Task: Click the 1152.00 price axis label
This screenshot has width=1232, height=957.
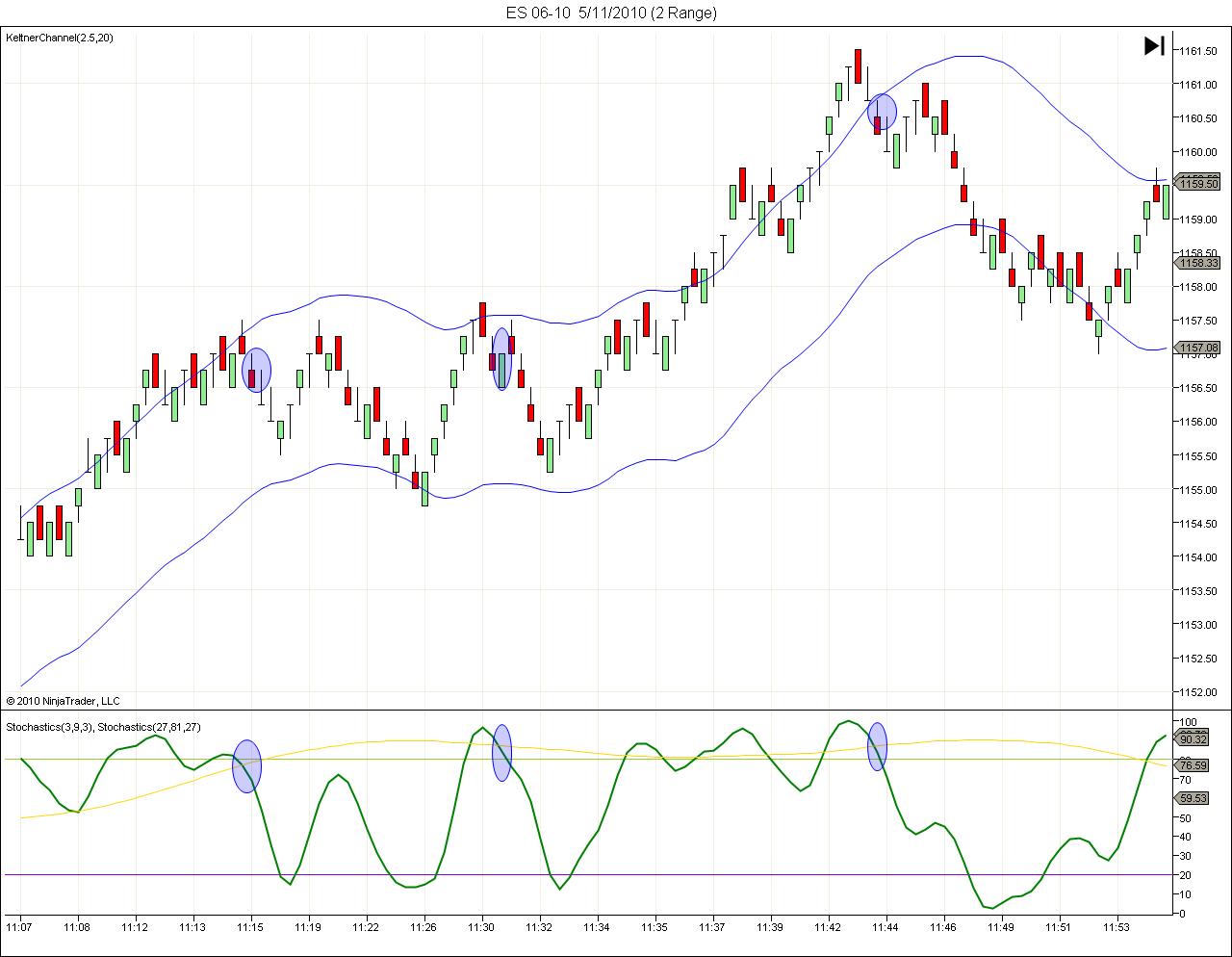Action: (x=1197, y=691)
